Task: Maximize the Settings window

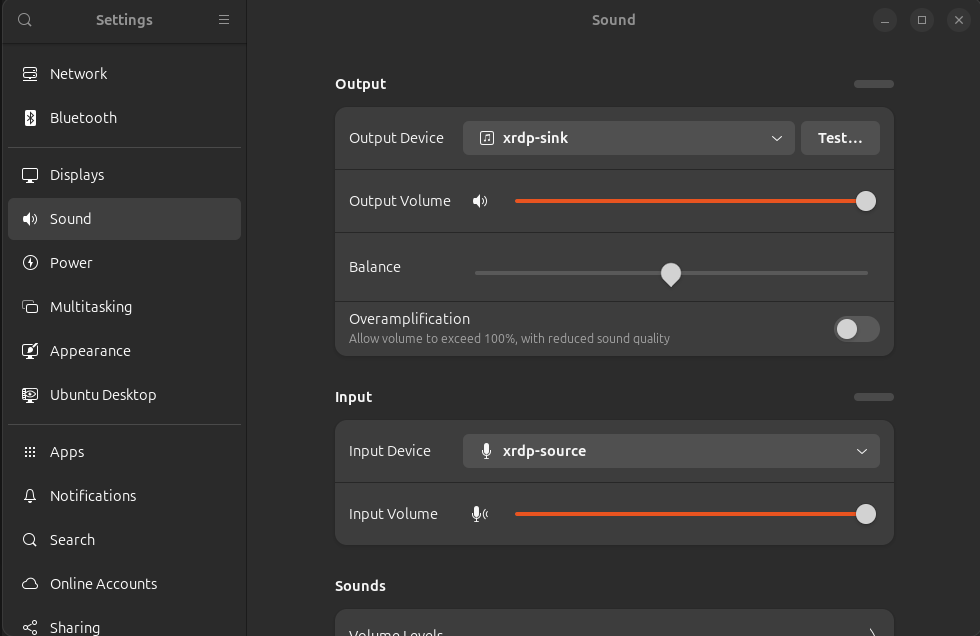Action: (922, 20)
